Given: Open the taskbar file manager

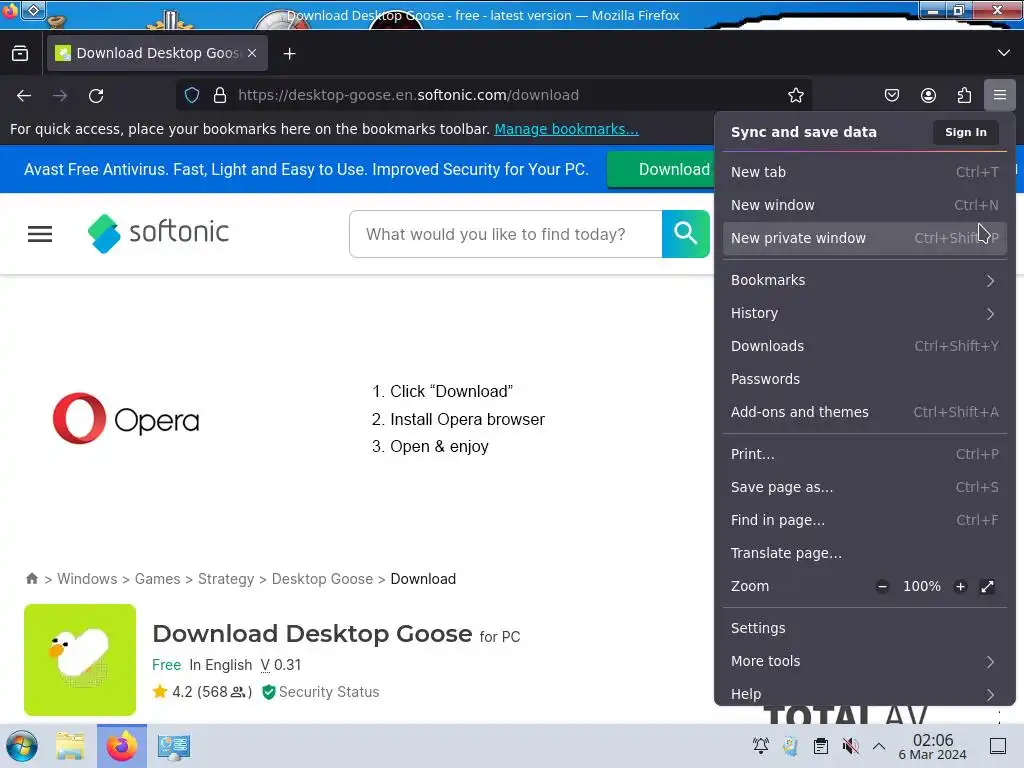Looking at the screenshot, I should pos(70,746).
